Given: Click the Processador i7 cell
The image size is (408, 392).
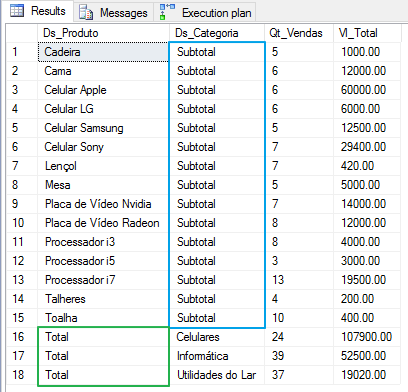Looking at the screenshot, I should (x=103, y=280).
